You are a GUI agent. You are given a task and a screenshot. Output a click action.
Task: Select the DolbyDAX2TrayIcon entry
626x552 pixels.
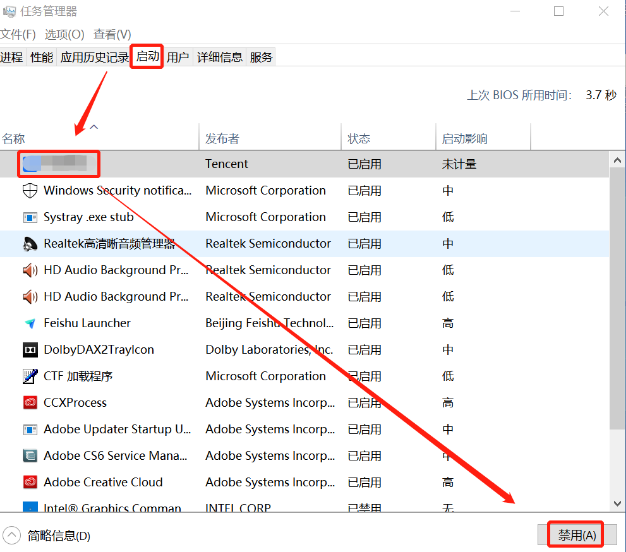(99, 350)
